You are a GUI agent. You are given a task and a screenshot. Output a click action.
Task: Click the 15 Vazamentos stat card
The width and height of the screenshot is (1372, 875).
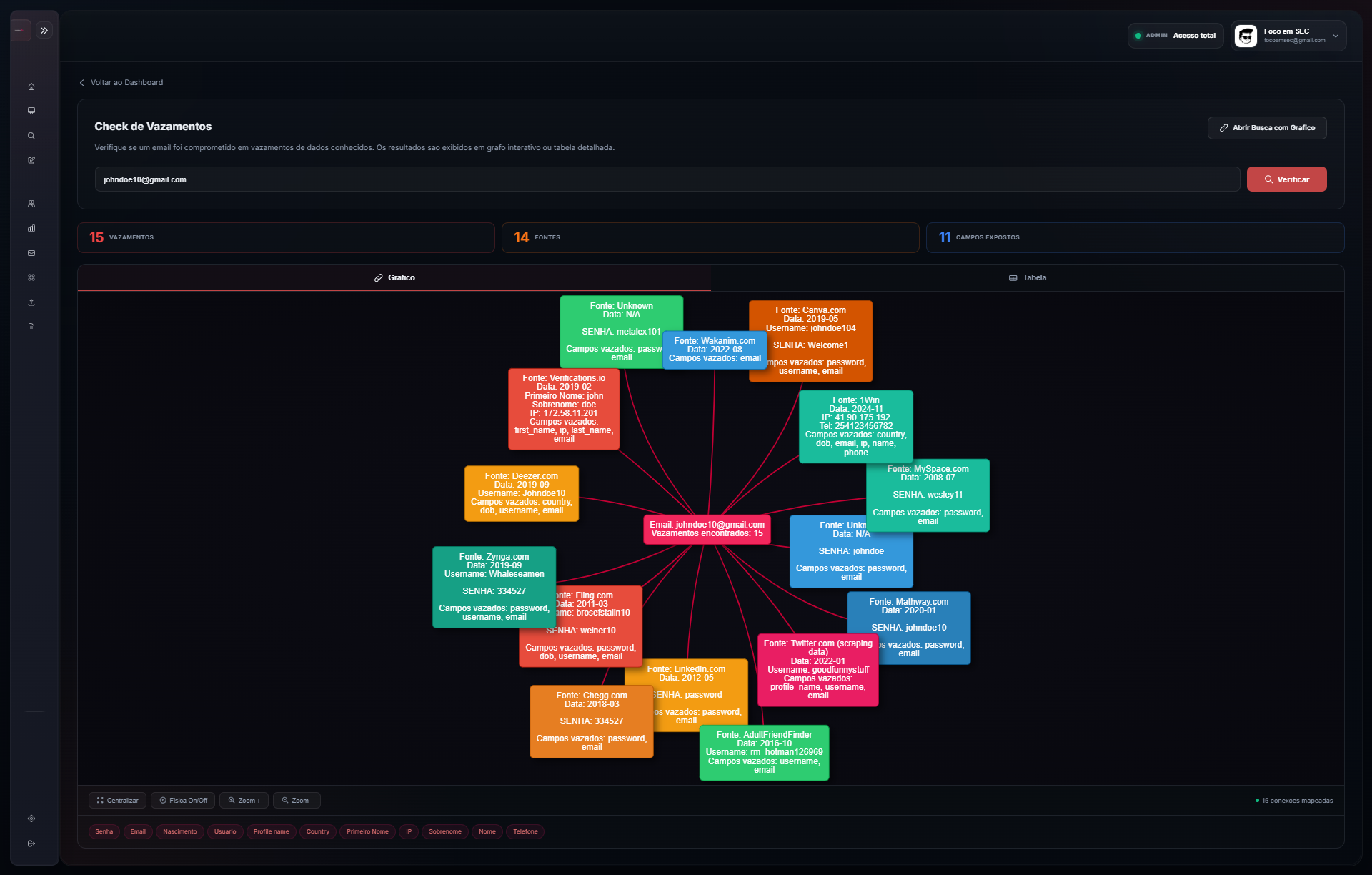point(286,237)
